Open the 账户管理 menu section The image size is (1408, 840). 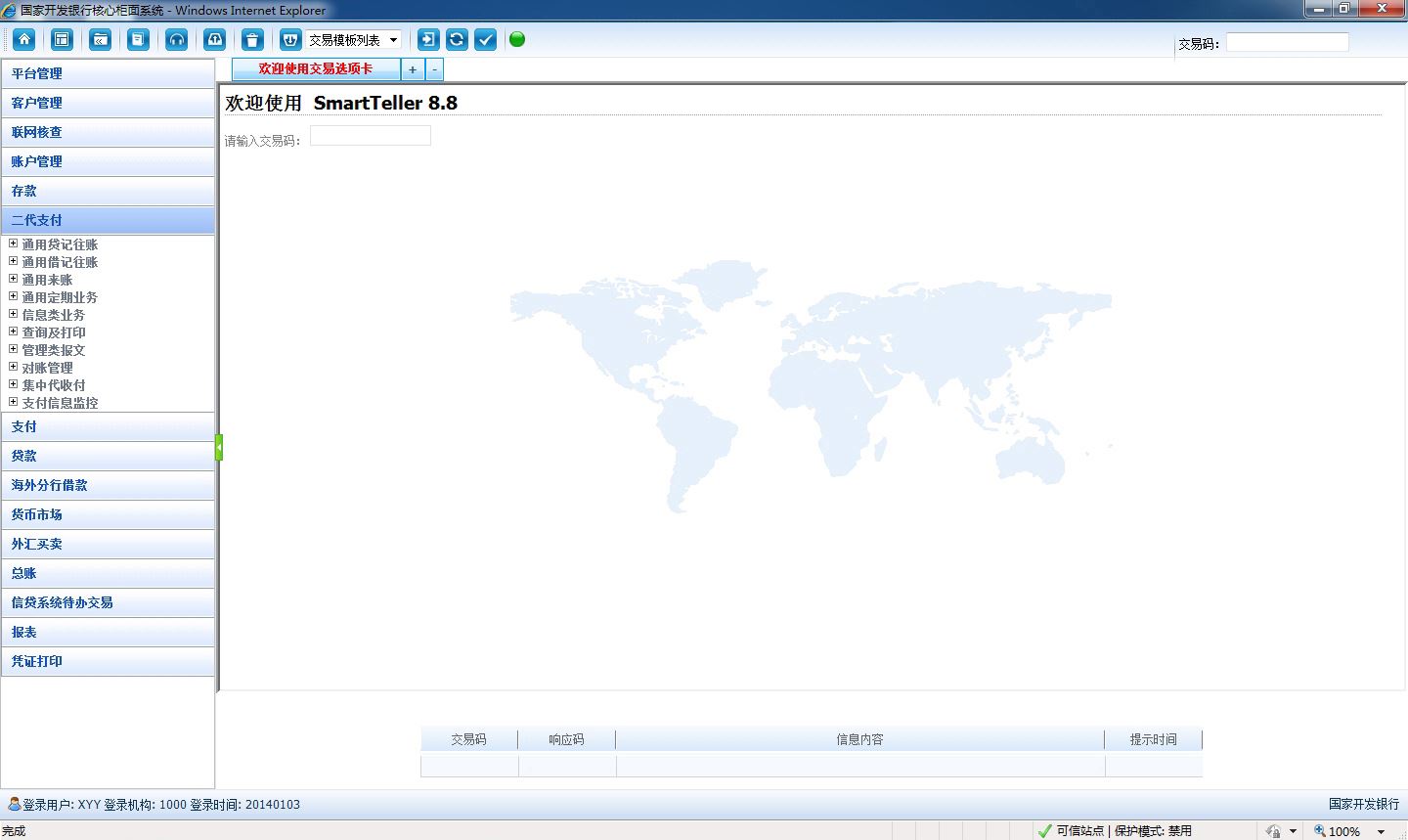coord(108,161)
